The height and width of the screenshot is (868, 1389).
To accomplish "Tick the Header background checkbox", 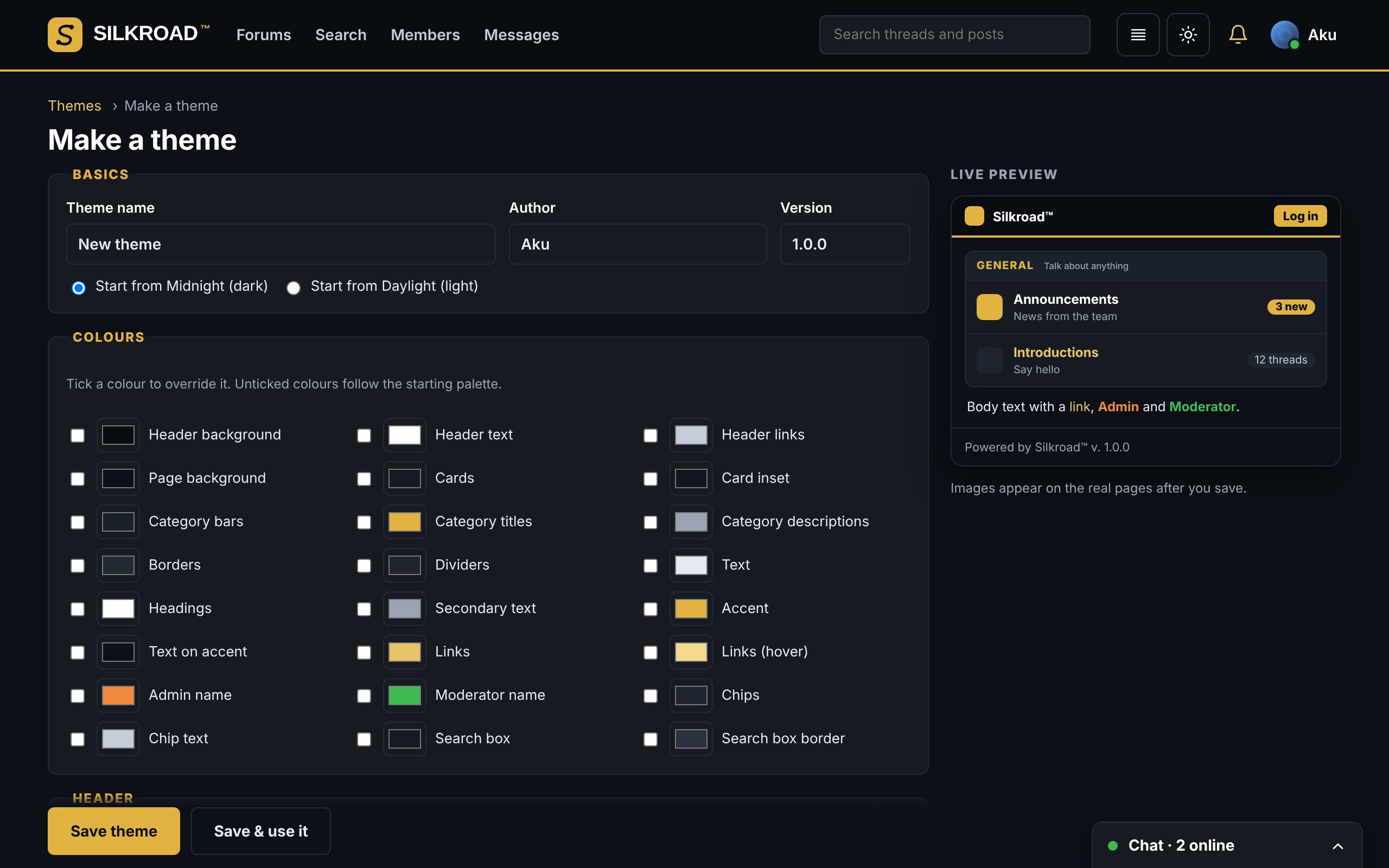I will (78, 435).
